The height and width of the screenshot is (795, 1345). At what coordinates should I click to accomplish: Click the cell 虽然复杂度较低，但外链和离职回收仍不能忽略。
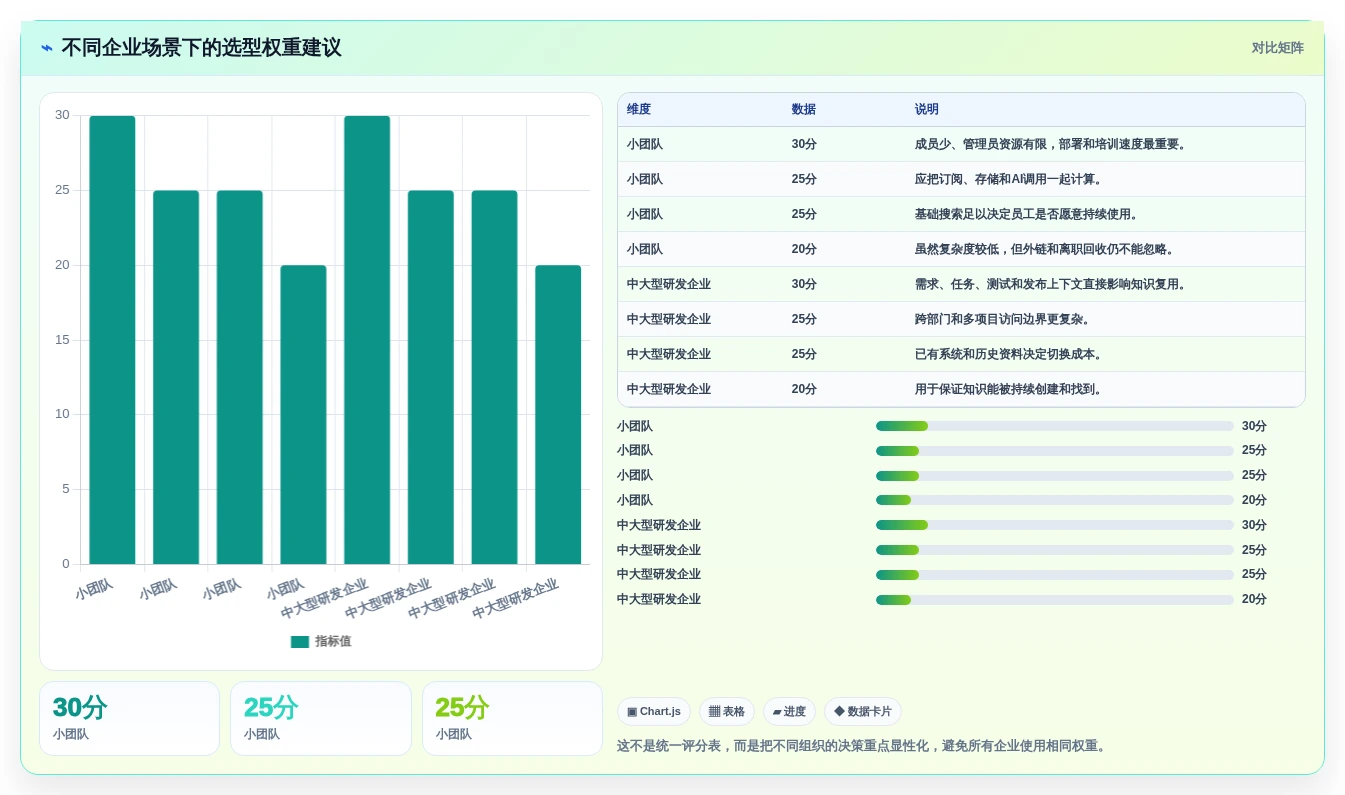pos(1044,249)
